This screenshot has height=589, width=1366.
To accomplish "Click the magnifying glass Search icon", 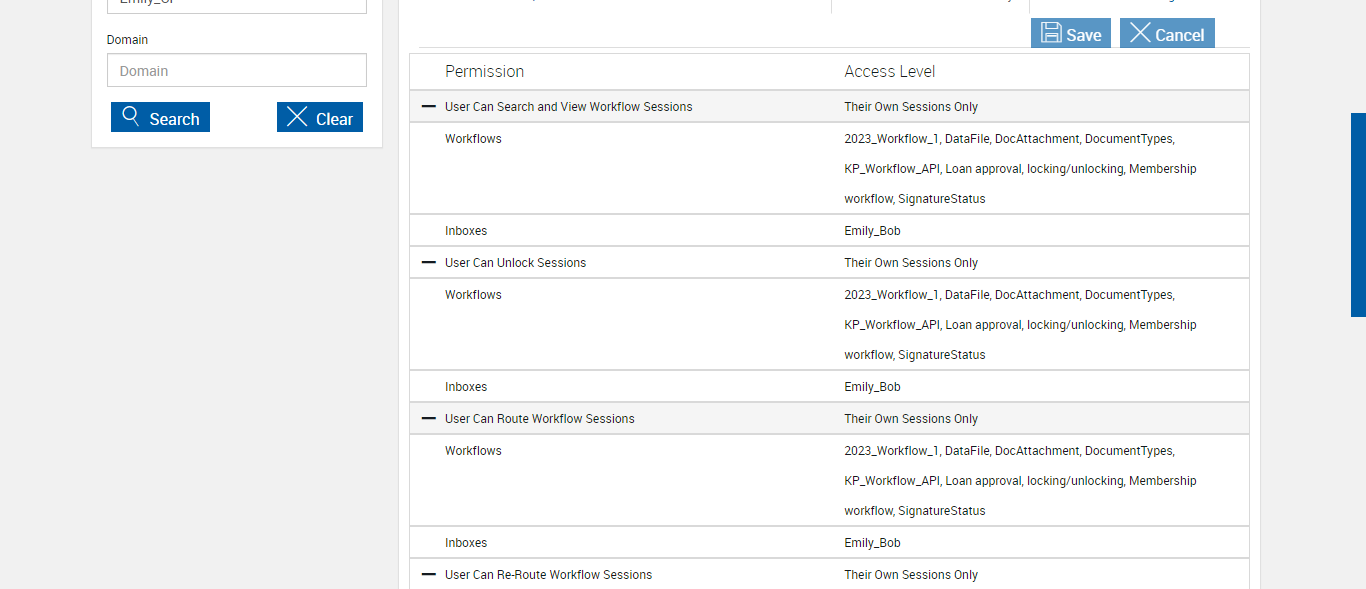I will (131, 117).
